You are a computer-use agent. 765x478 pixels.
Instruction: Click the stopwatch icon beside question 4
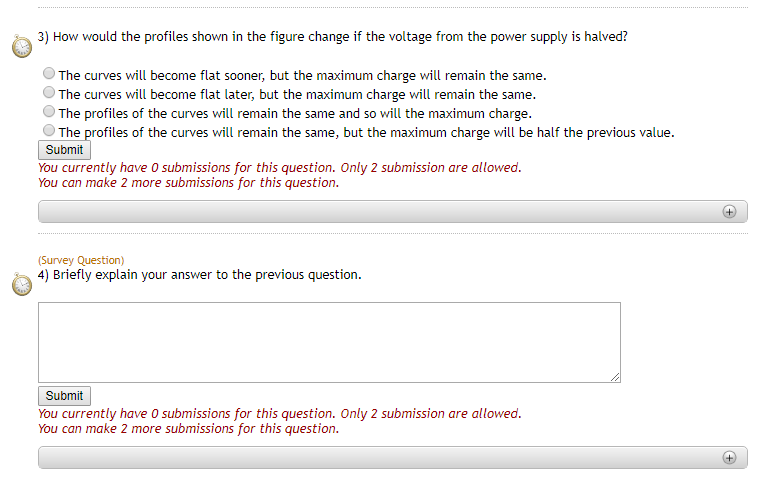[x=22, y=284]
